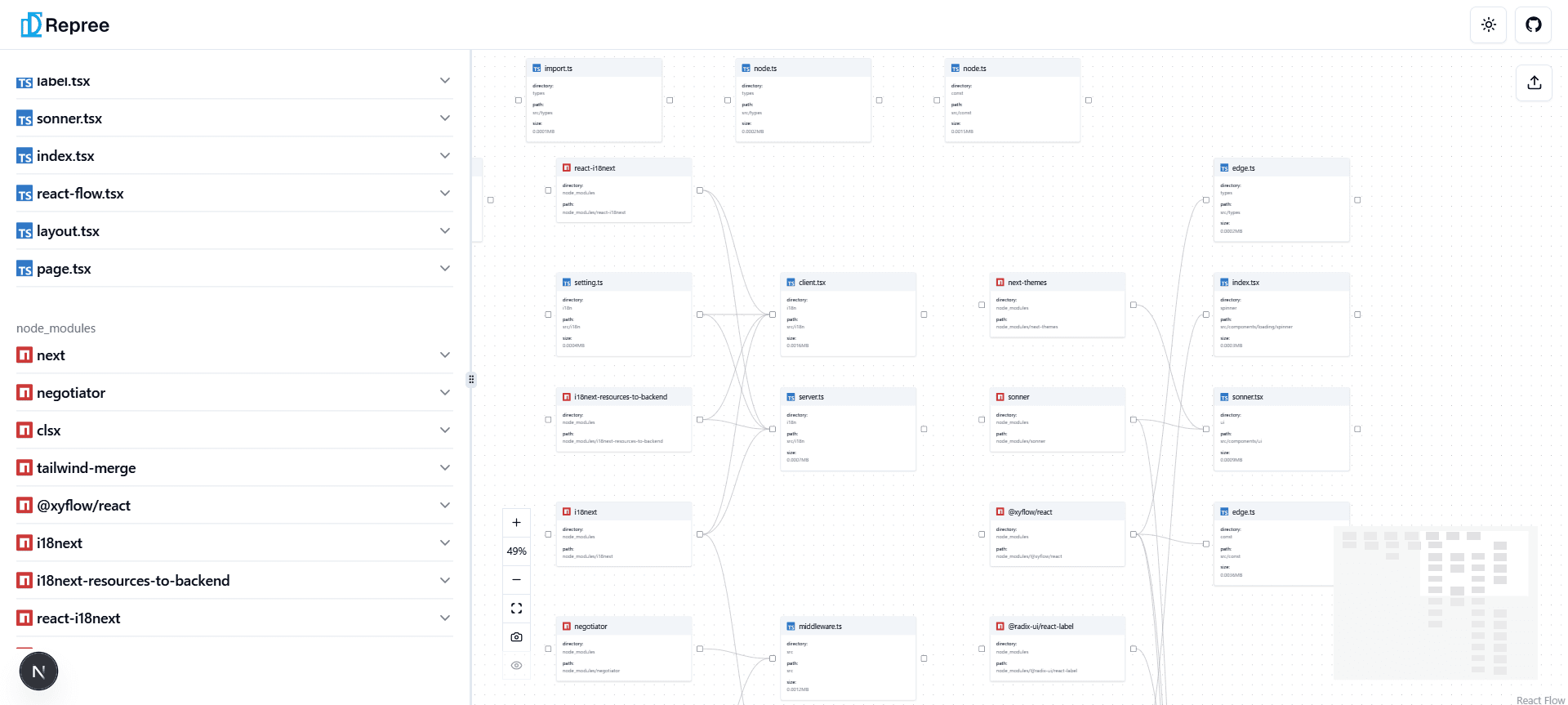Select i18next in the node_modules list
Viewport: 1568px width, 705px height.
(x=60, y=543)
